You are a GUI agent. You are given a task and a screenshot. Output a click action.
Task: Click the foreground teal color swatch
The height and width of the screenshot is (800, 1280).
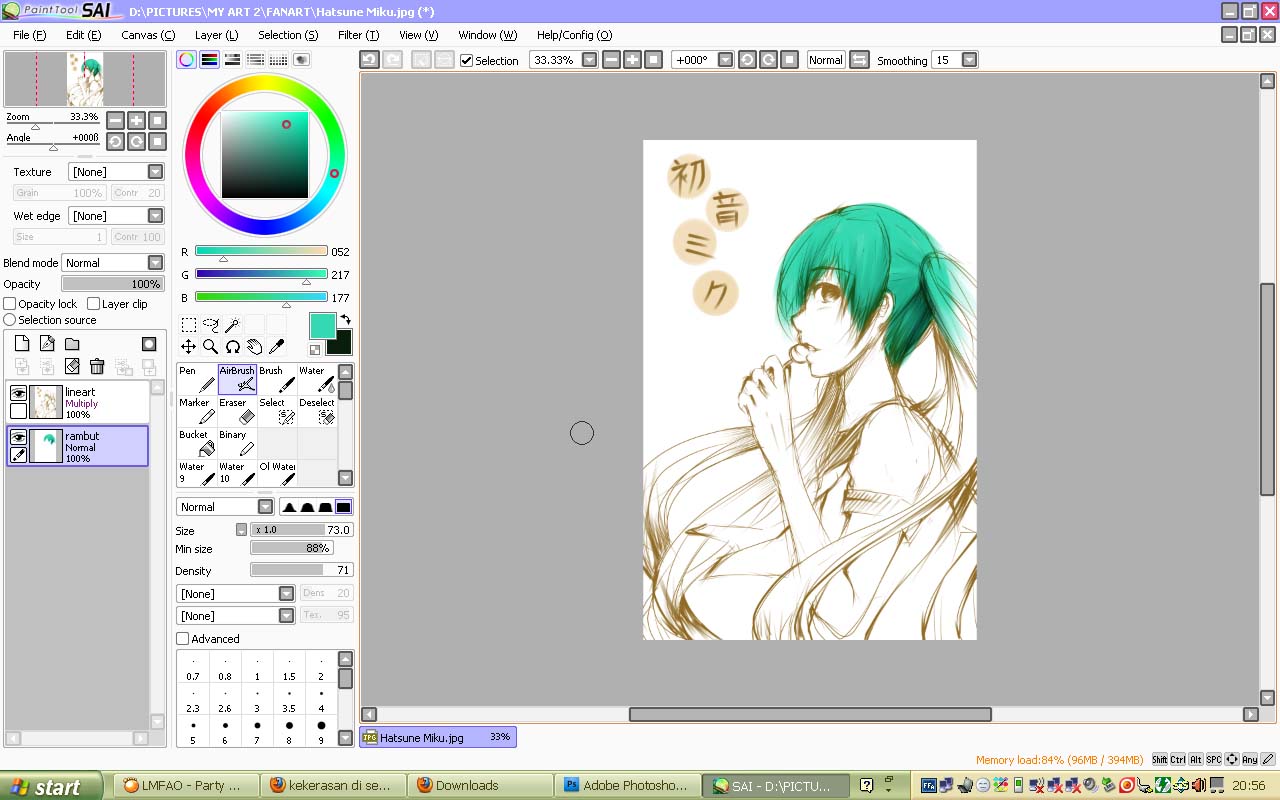click(322, 326)
